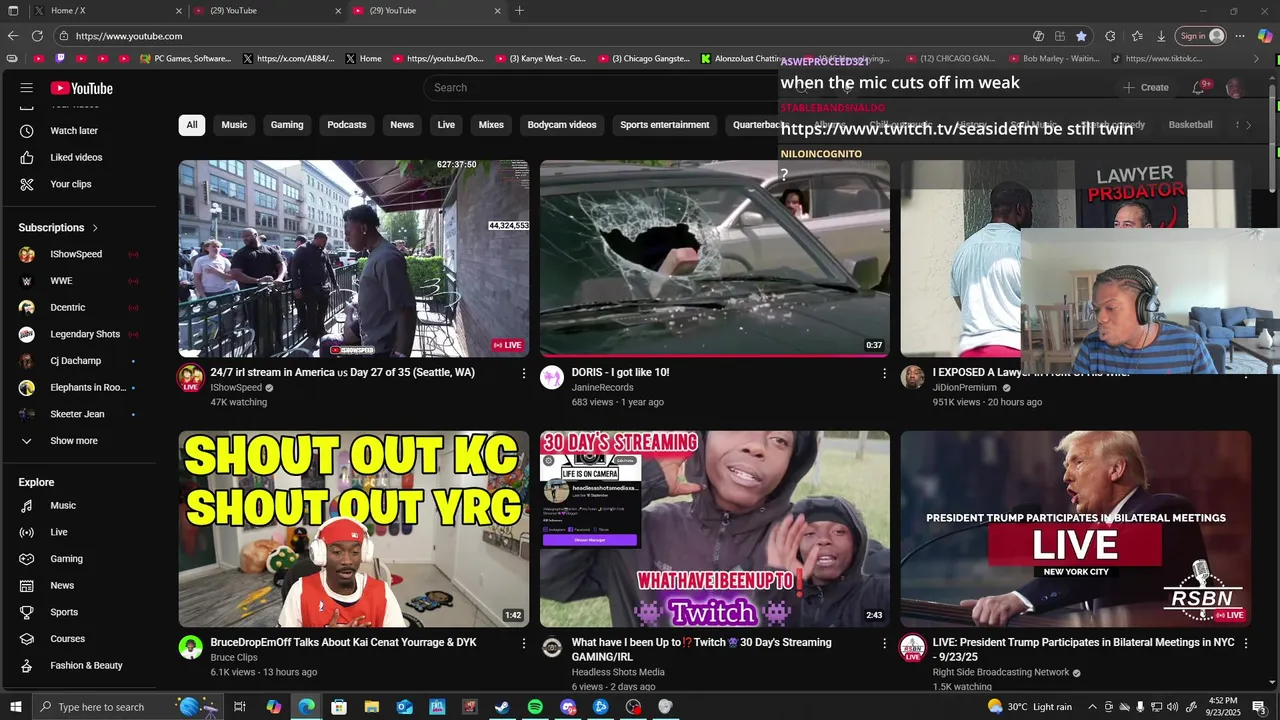Screen dimensions: 1280x720
Task: Refresh the page with reload button
Action: click(37, 36)
